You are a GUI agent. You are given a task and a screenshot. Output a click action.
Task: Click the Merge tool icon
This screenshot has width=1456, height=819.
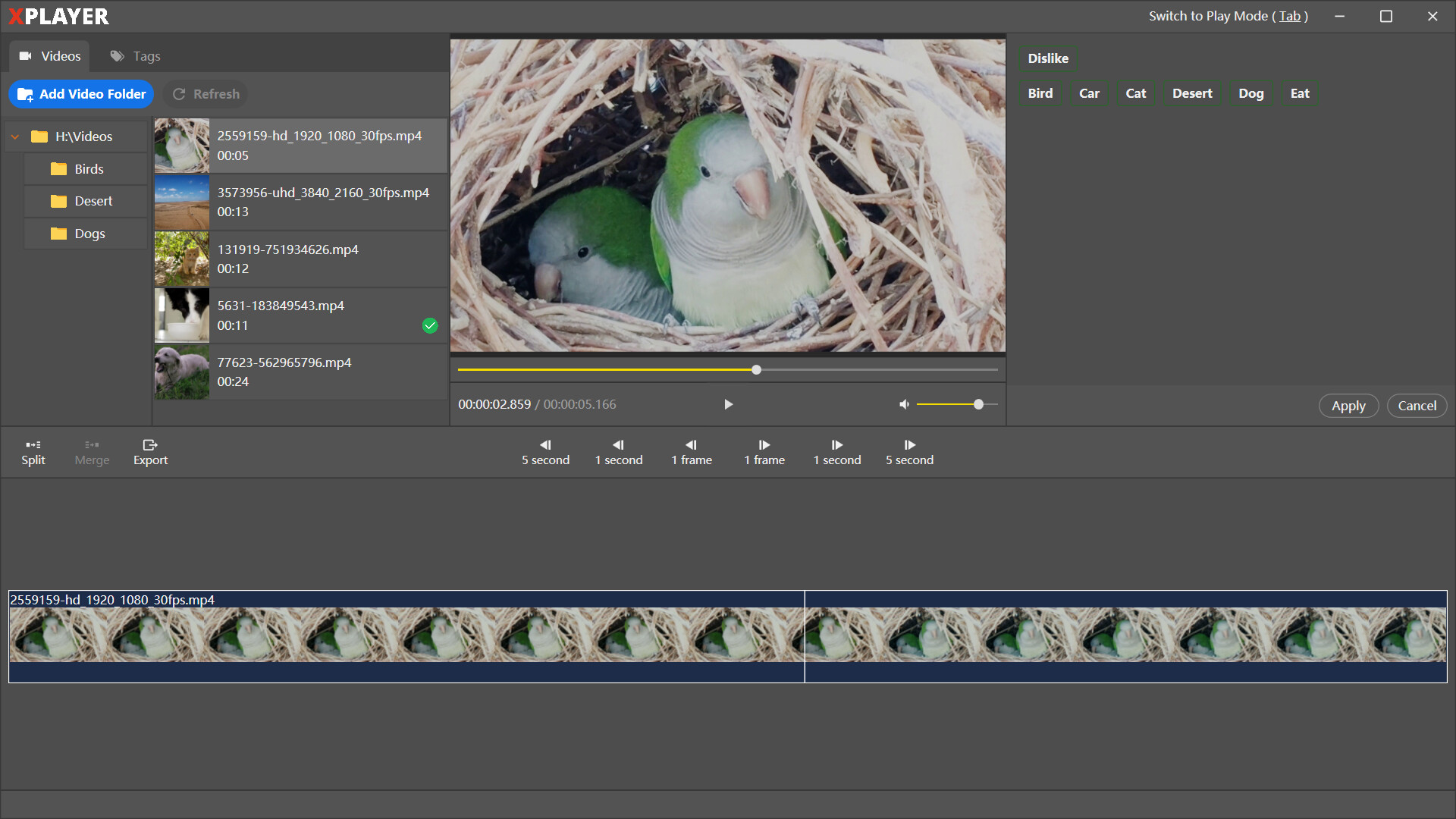(x=92, y=445)
